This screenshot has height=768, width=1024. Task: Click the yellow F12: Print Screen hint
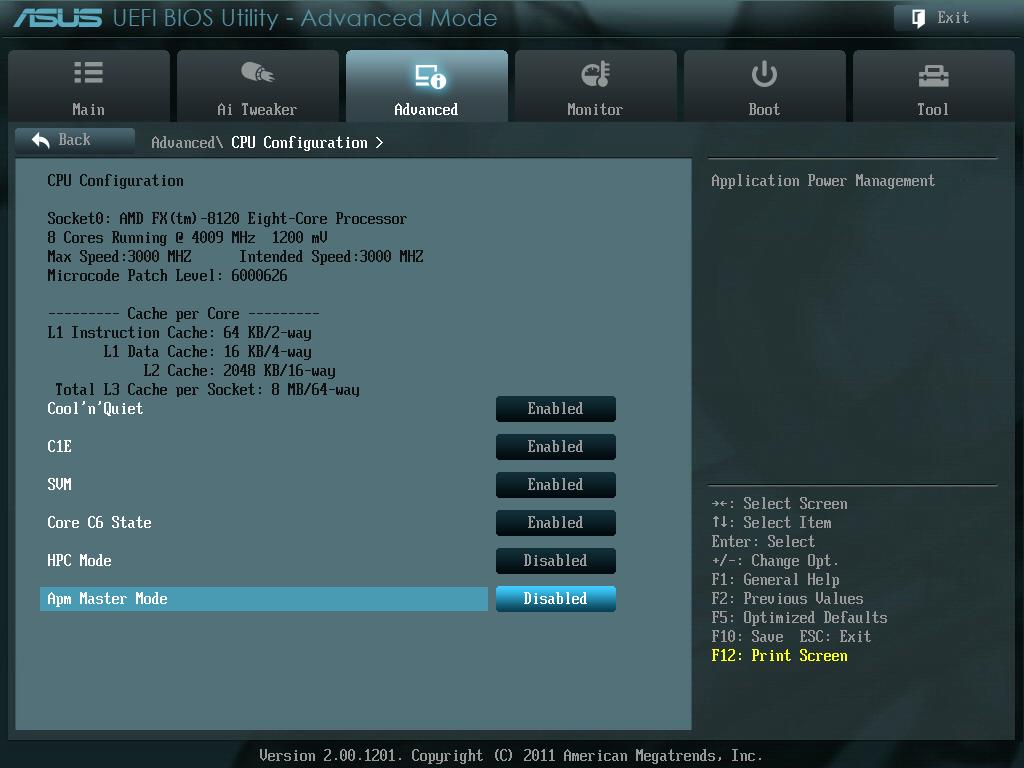tap(780, 655)
